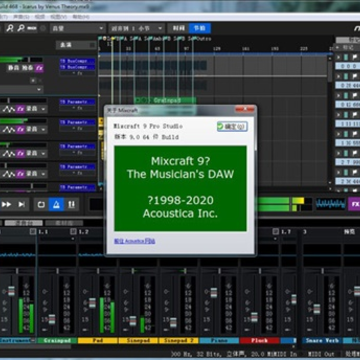The height and width of the screenshot is (360, 360).
Task: Adjust the Pluck channel volume fader
Action: (254, 317)
